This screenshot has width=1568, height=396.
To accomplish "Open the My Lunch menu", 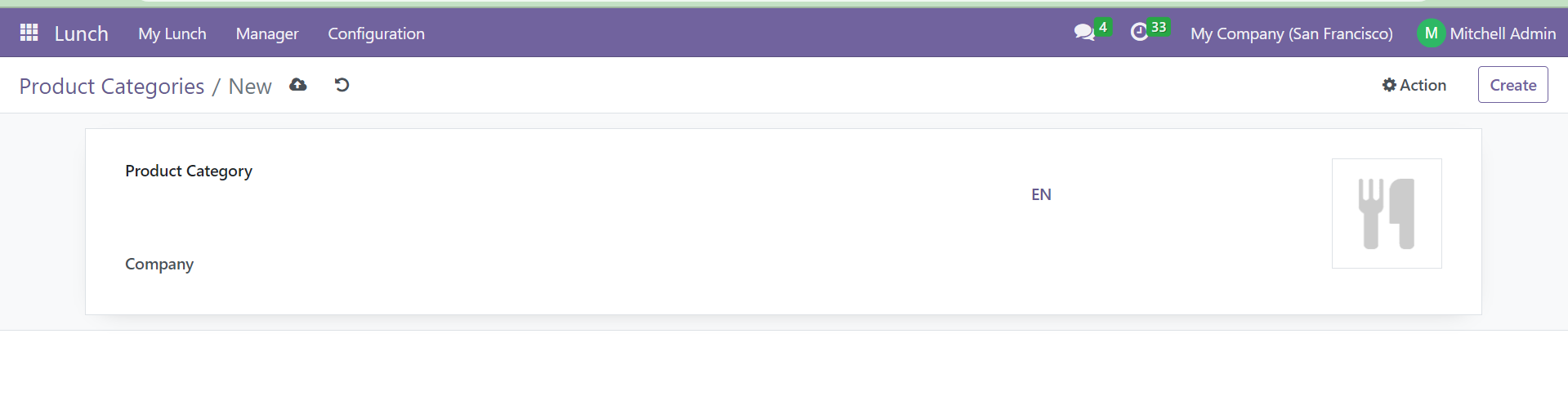I will pyautogui.click(x=172, y=33).
